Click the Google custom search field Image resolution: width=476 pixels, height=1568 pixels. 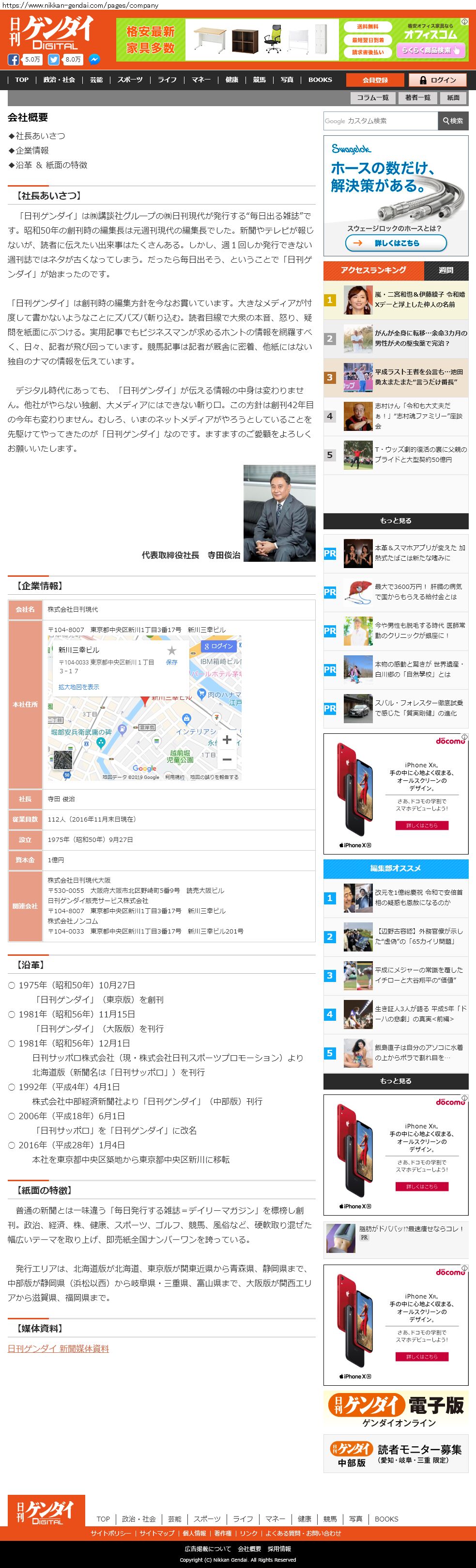click(x=380, y=121)
